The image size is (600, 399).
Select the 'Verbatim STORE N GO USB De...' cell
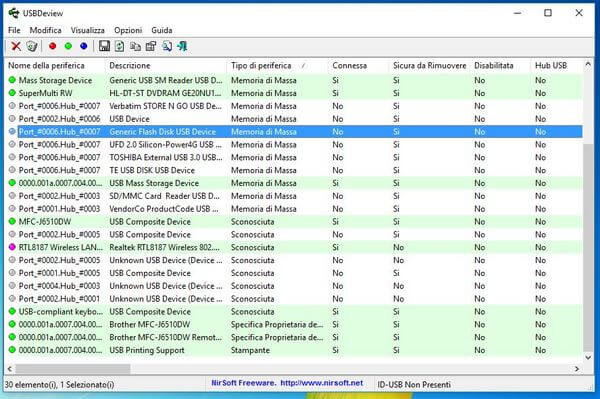click(x=166, y=106)
